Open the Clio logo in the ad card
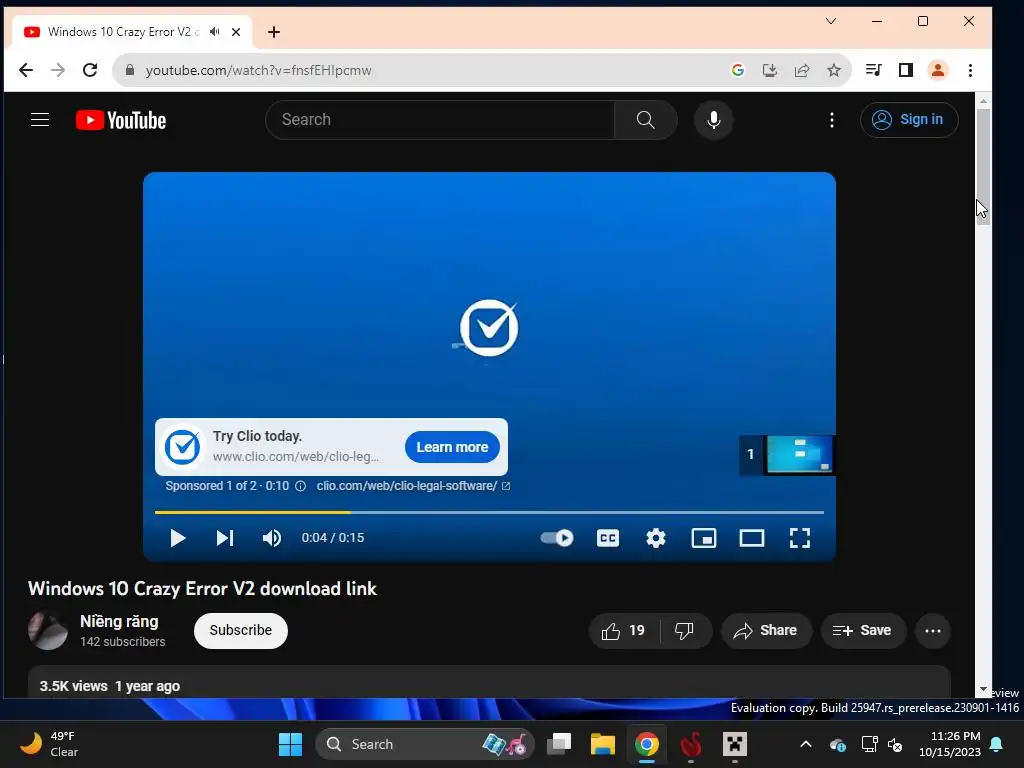This screenshot has height=768, width=1024. 183,447
